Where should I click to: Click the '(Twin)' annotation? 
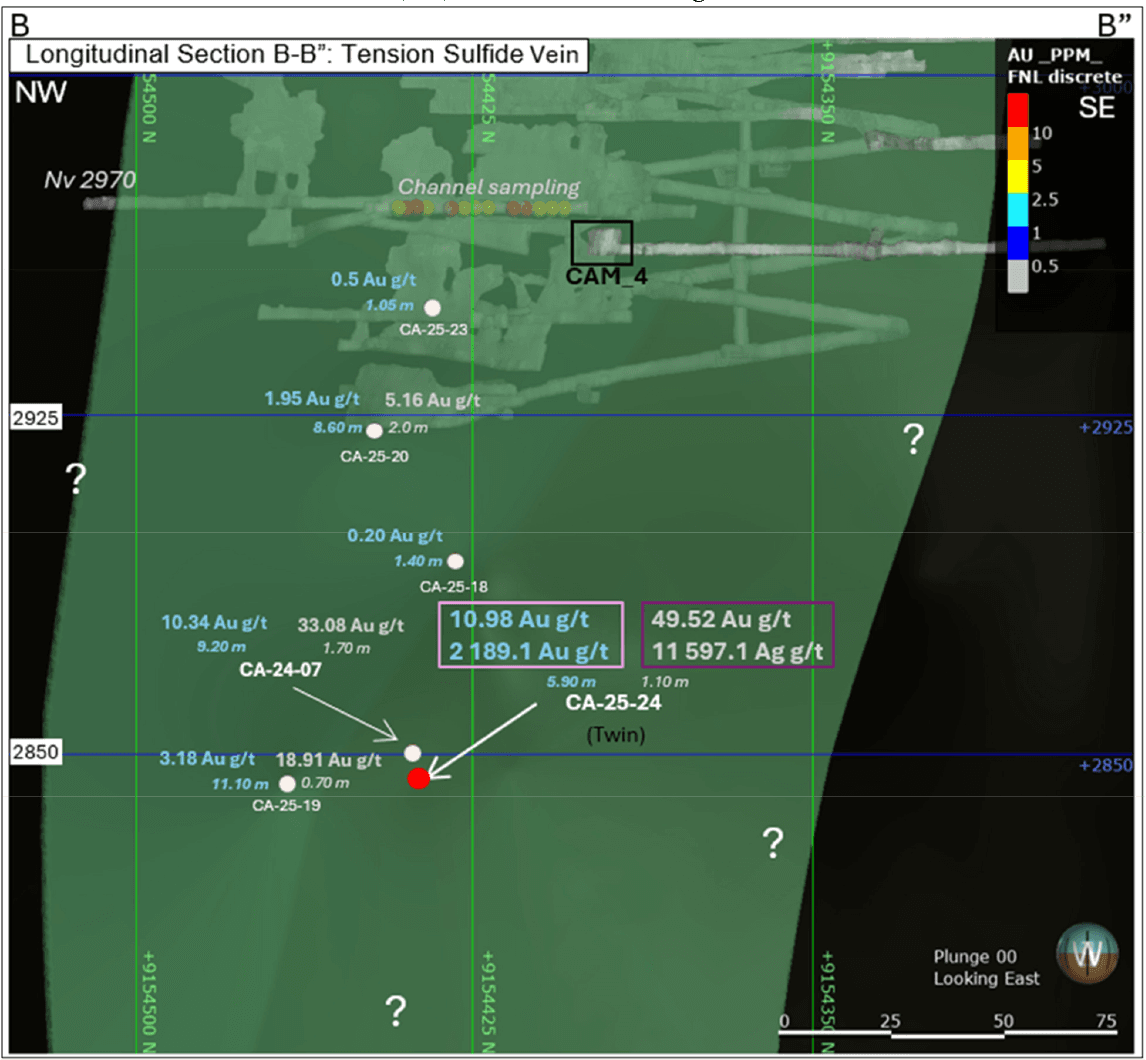click(616, 735)
